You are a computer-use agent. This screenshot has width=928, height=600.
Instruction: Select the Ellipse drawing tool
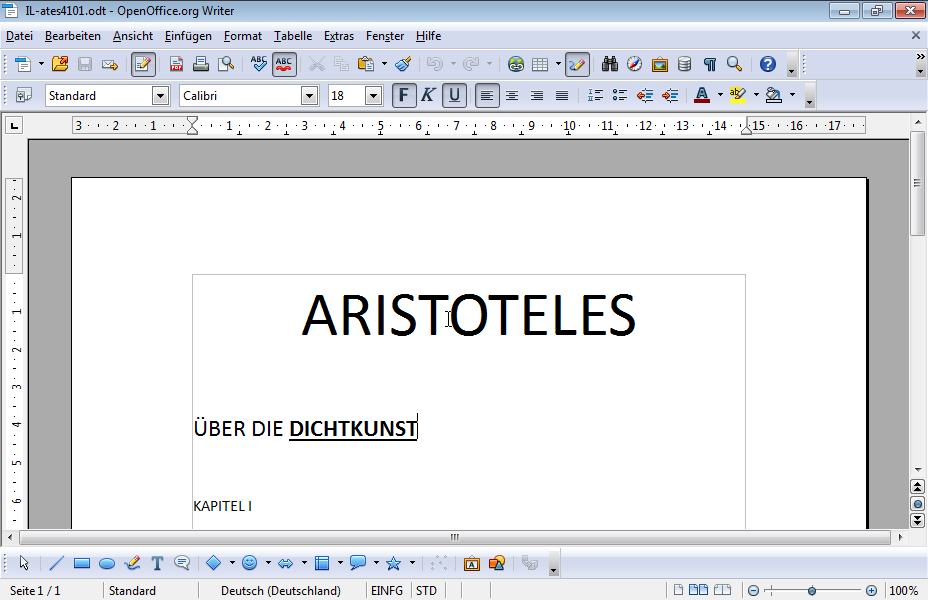point(107,563)
